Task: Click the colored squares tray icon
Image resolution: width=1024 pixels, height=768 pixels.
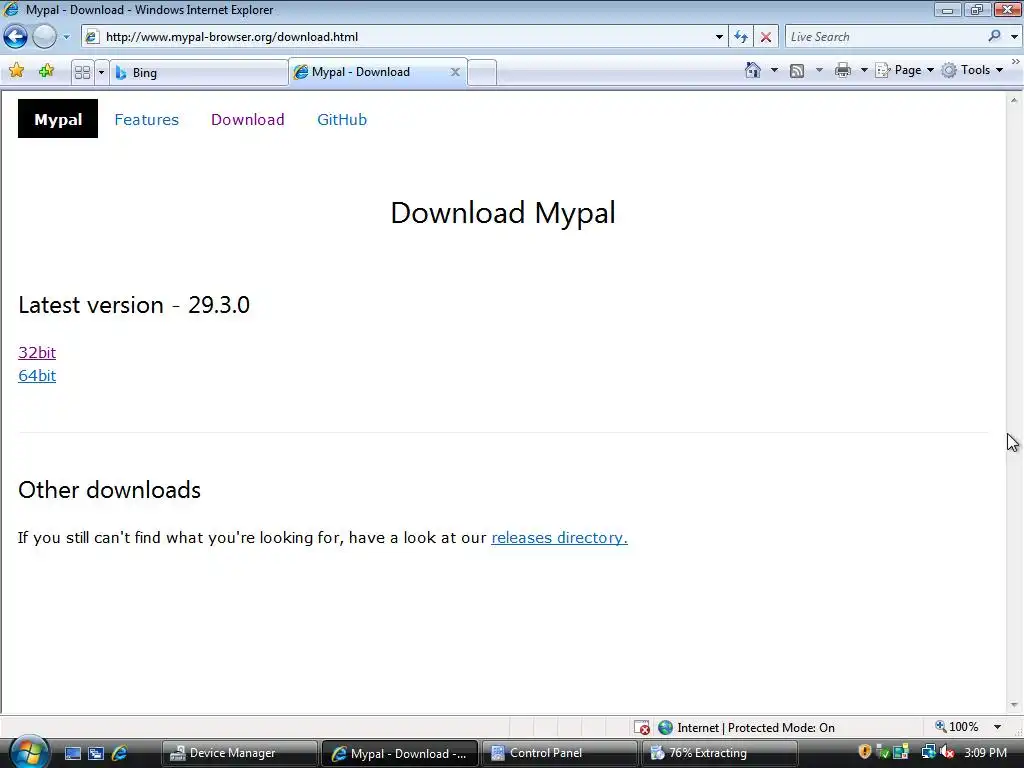Action: [x=901, y=752]
